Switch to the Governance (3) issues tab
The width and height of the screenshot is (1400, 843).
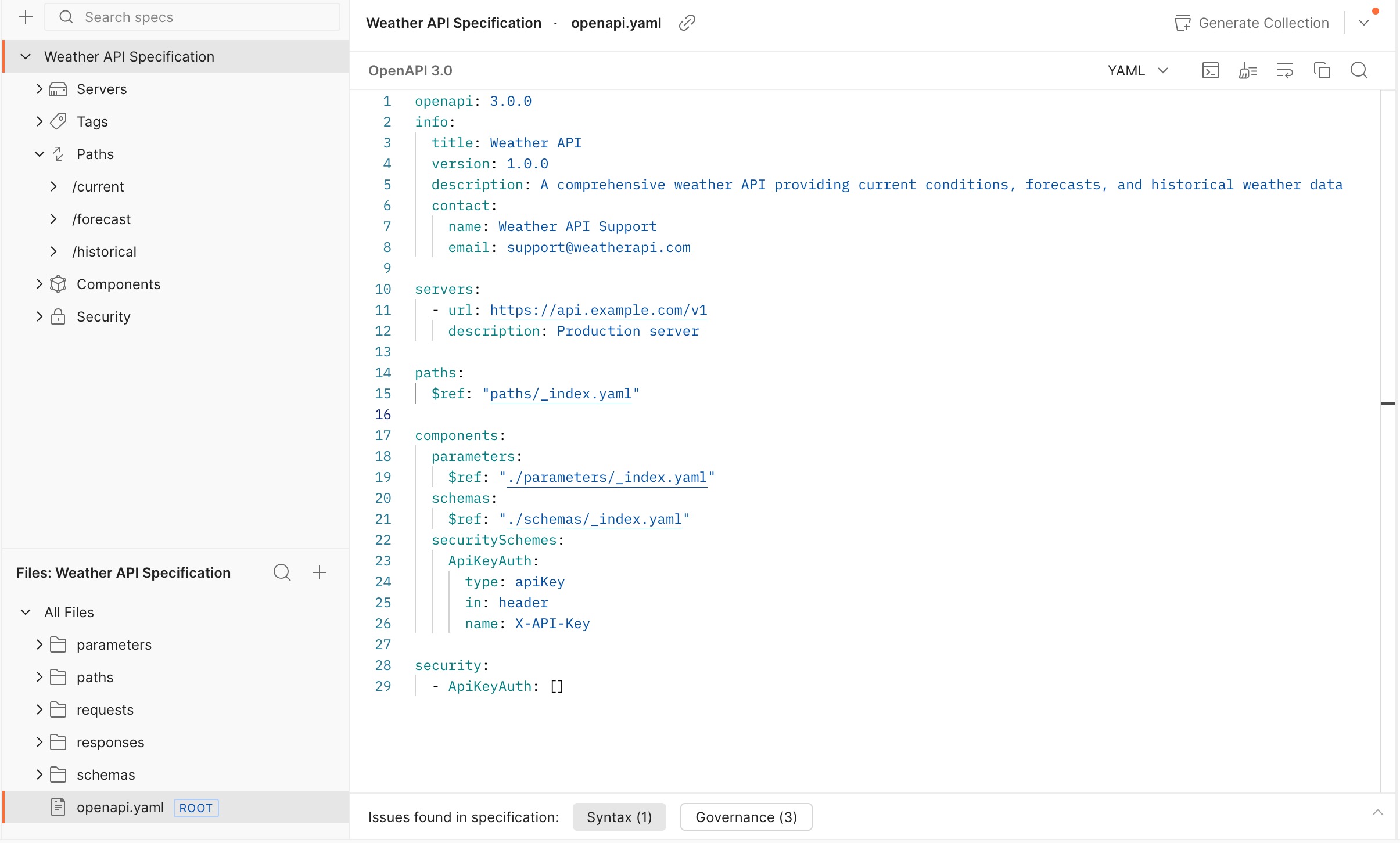(745, 817)
